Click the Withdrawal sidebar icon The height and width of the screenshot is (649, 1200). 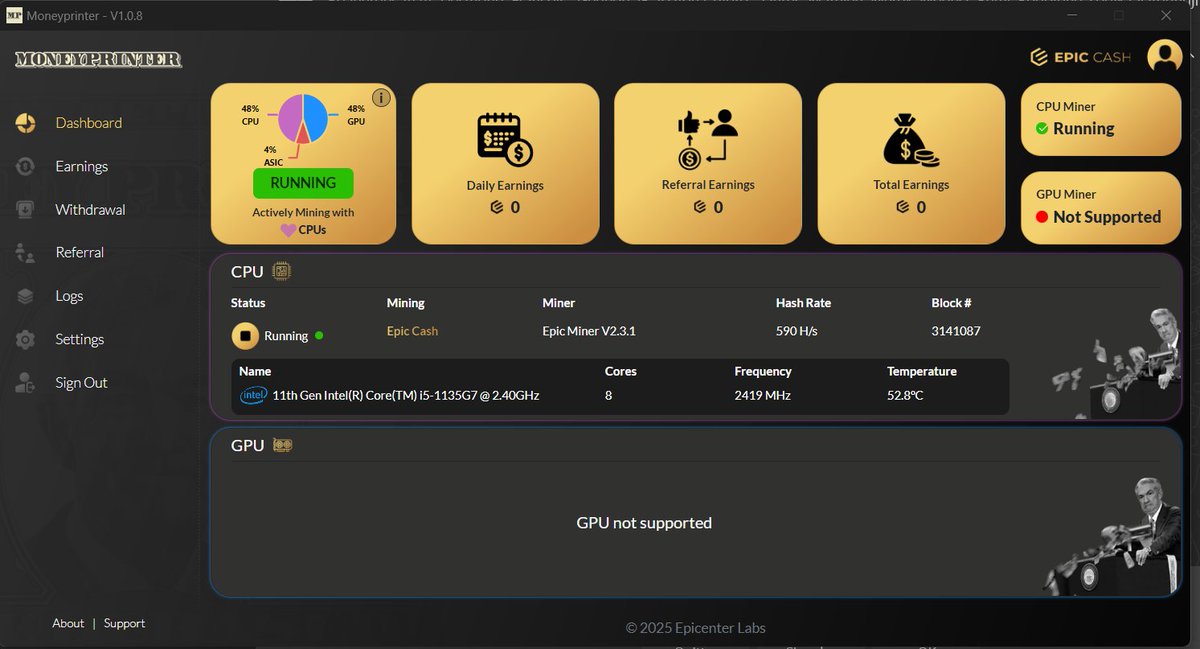pyautogui.click(x=26, y=209)
